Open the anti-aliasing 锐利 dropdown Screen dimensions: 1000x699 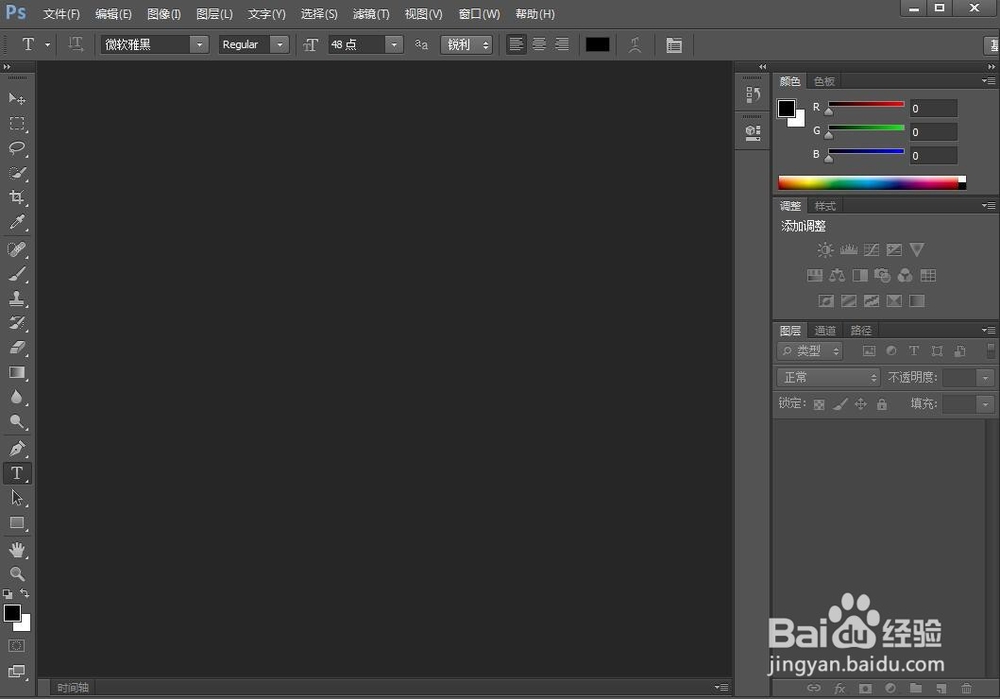[x=466, y=45]
